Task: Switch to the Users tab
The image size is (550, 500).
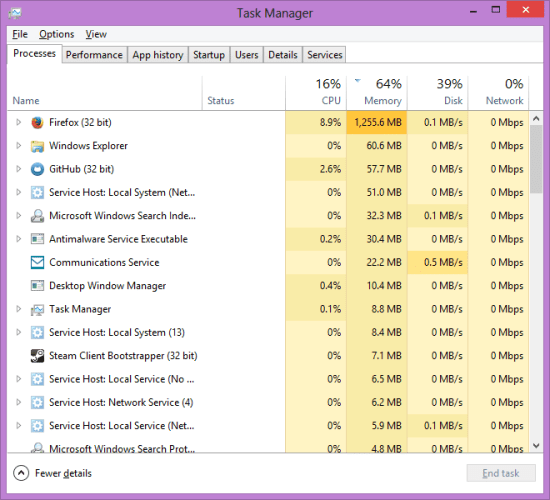Action: click(x=247, y=55)
